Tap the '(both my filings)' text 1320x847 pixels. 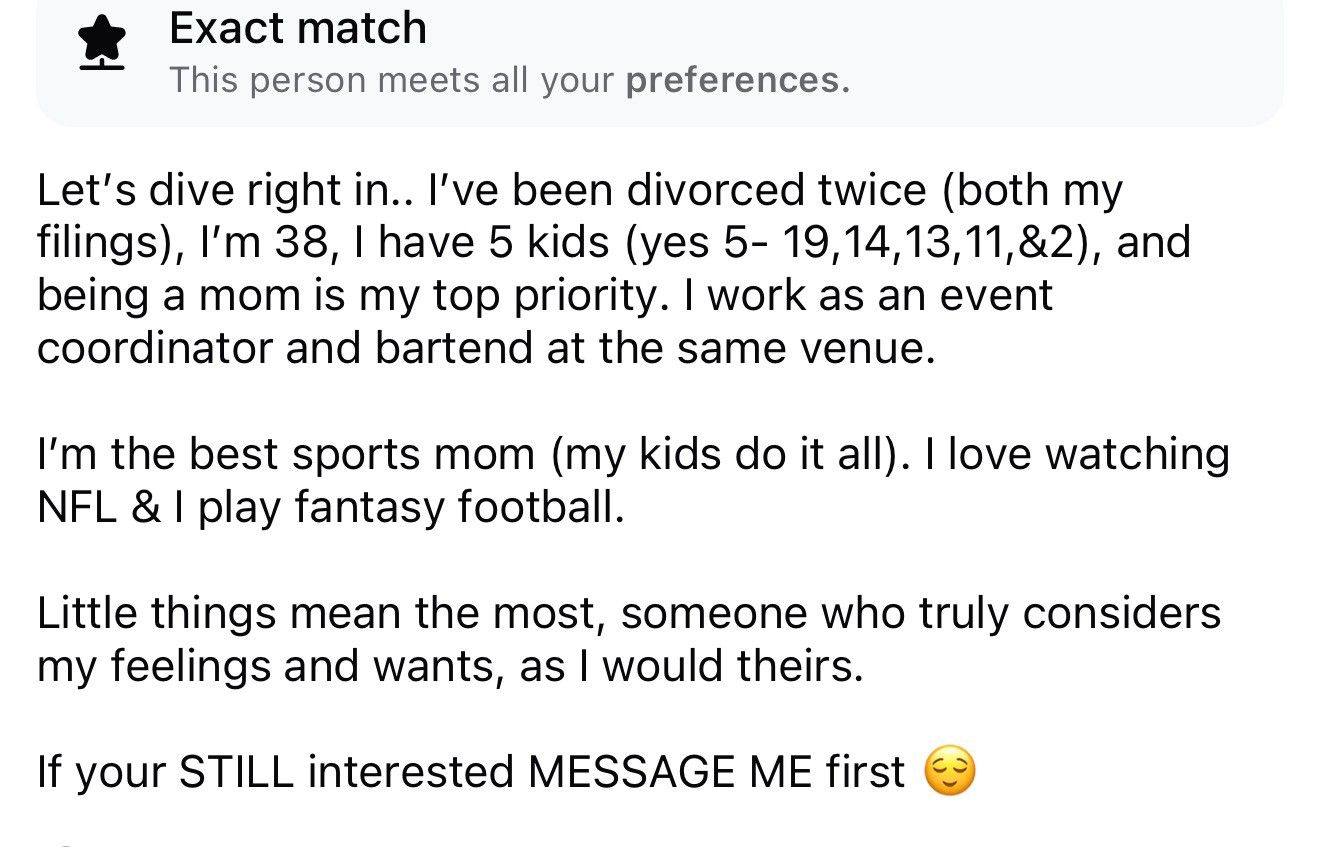(580, 216)
